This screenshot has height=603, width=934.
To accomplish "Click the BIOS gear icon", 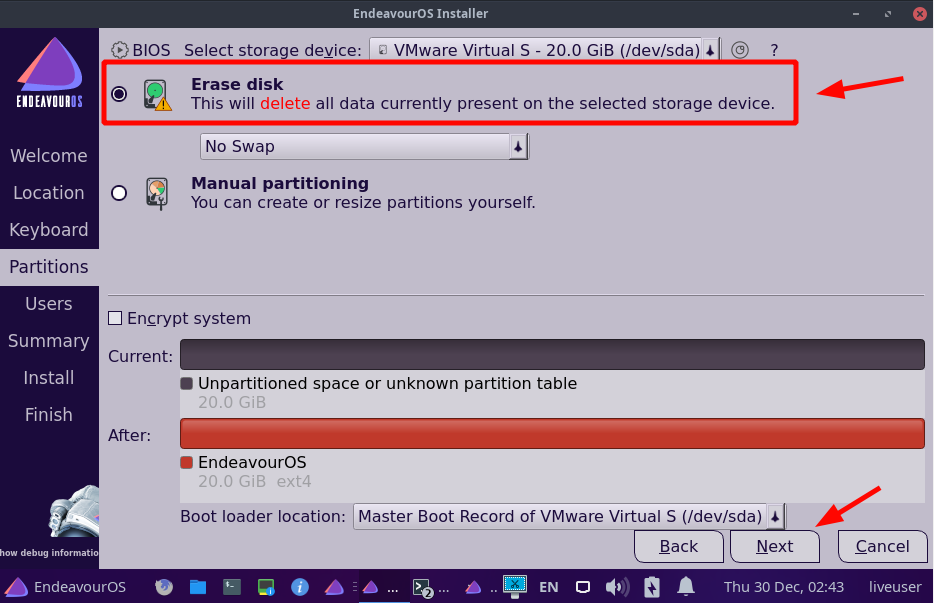I will (120, 50).
